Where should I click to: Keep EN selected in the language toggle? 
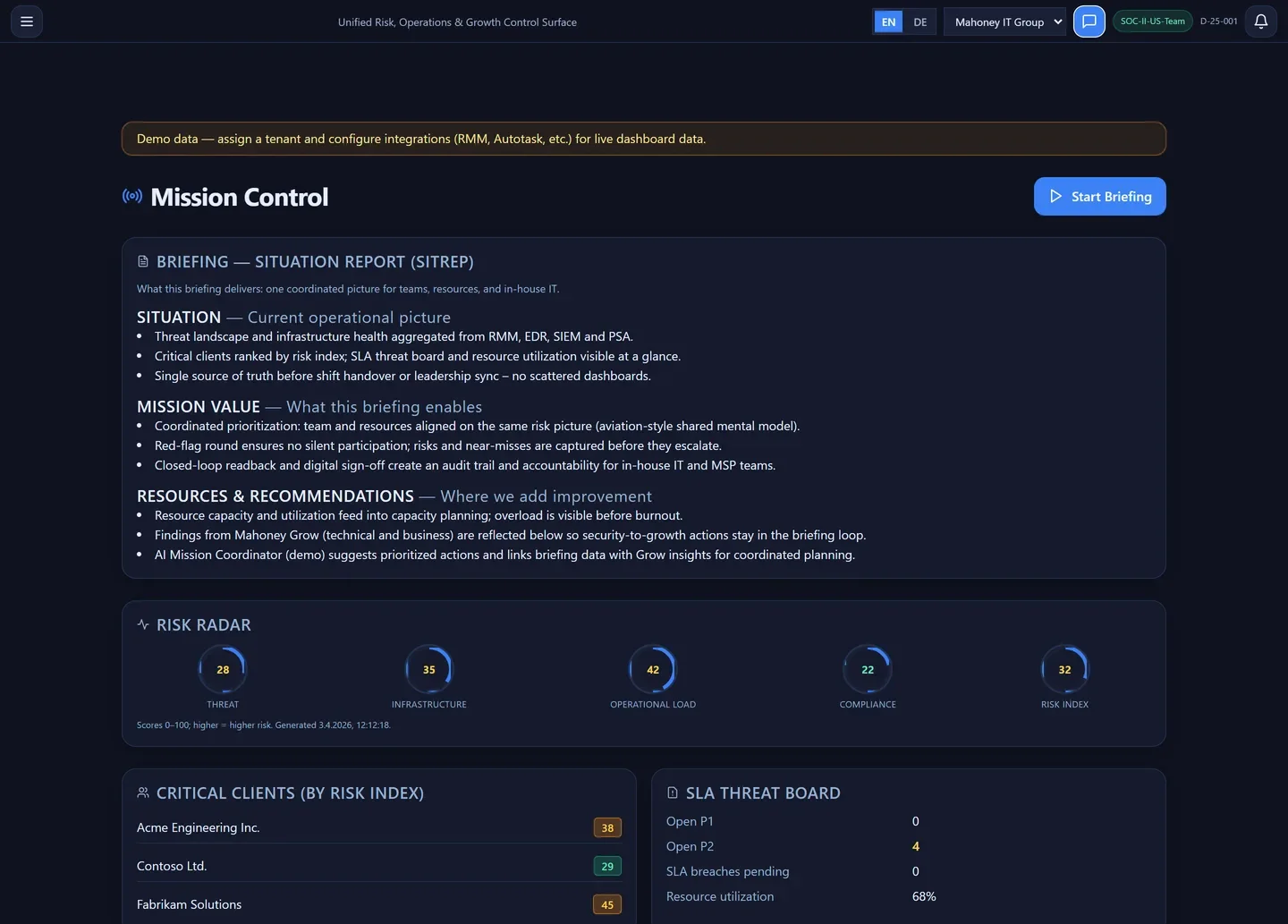888,21
